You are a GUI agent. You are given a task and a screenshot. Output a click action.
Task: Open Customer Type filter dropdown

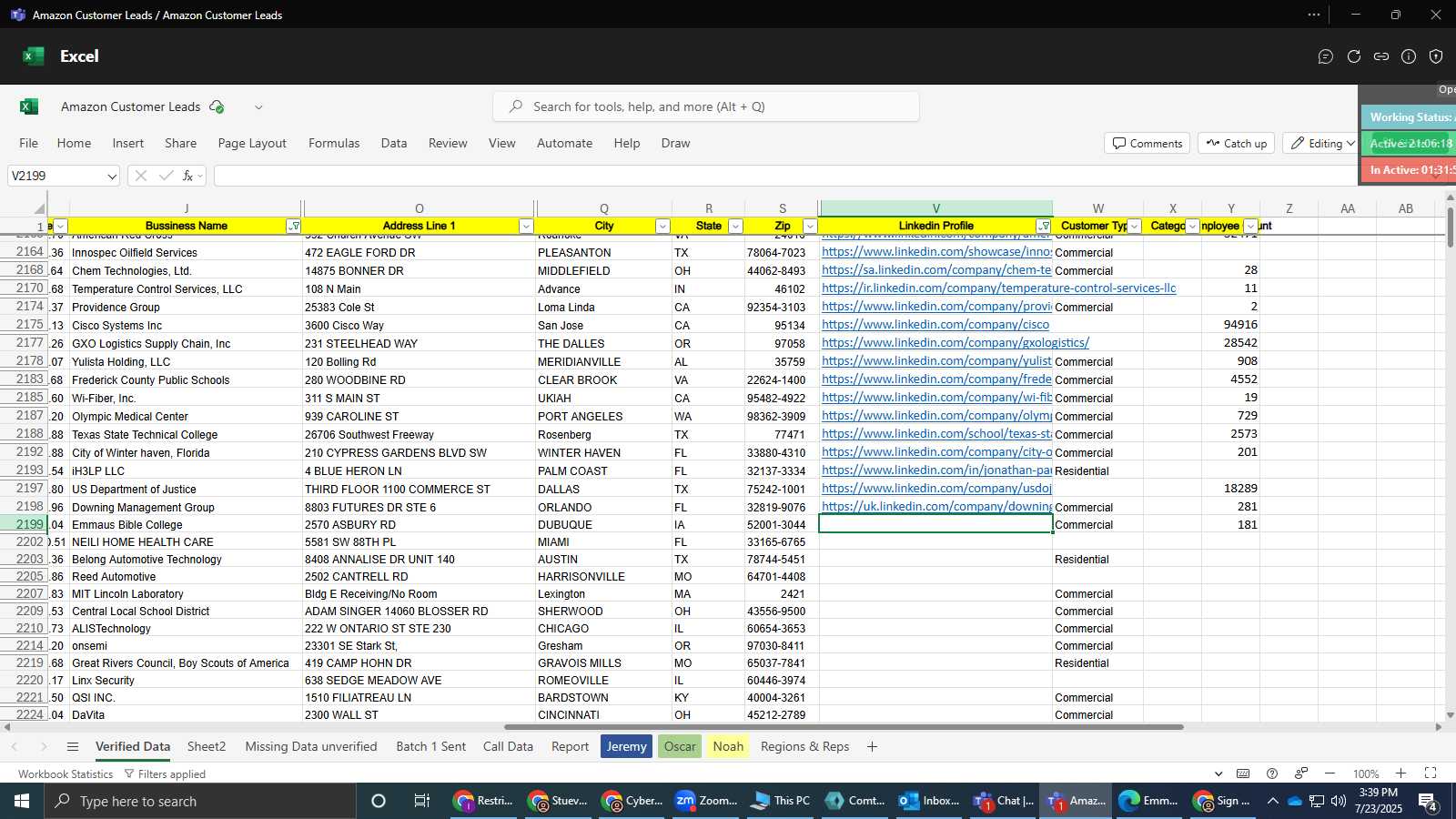(1134, 227)
